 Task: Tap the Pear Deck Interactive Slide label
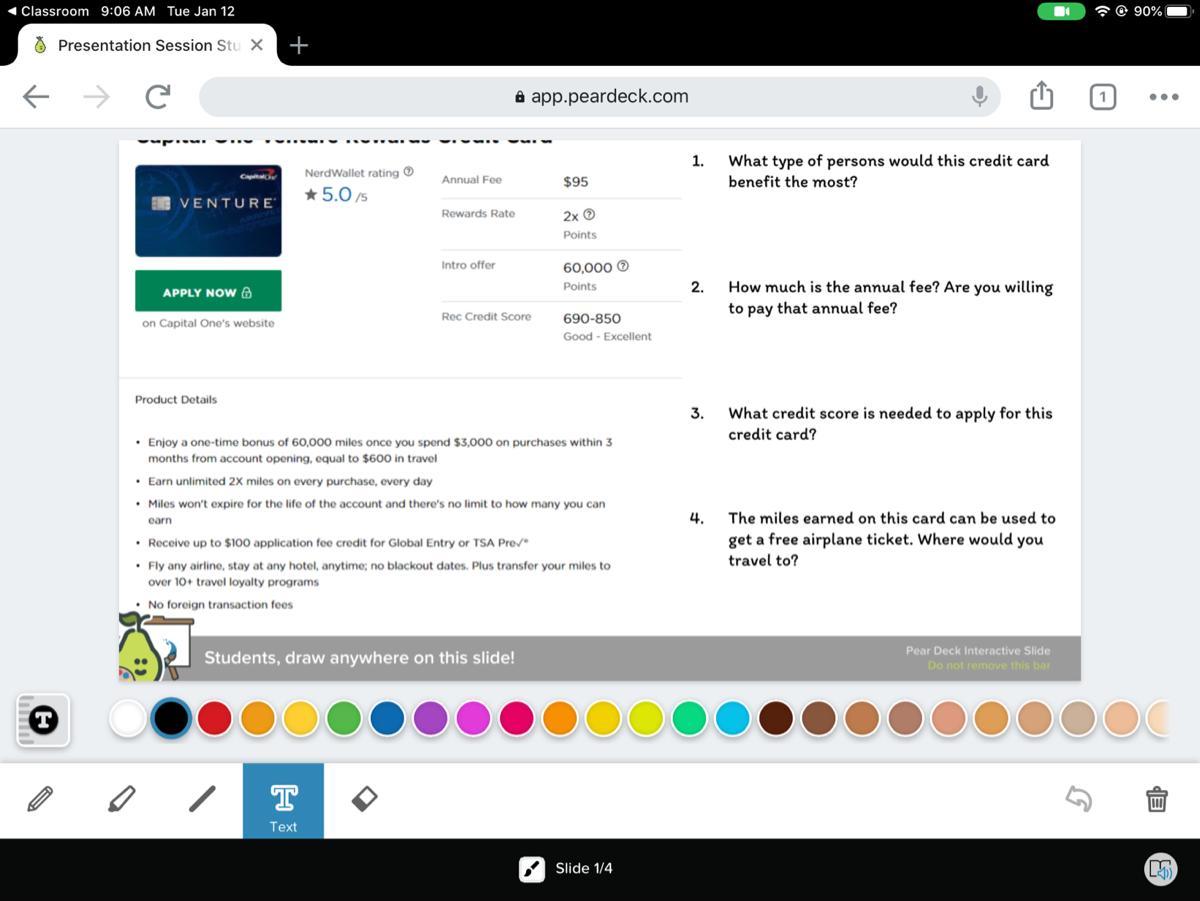pyautogui.click(x=978, y=650)
